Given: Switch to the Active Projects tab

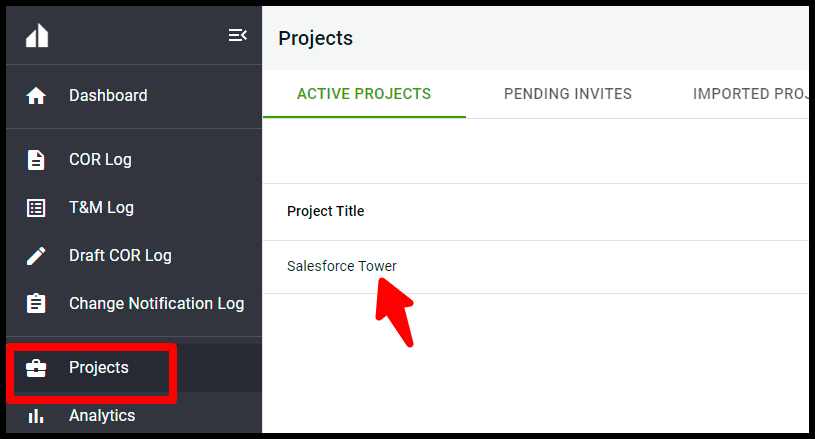Looking at the screenshot, I should coord(364,94).
